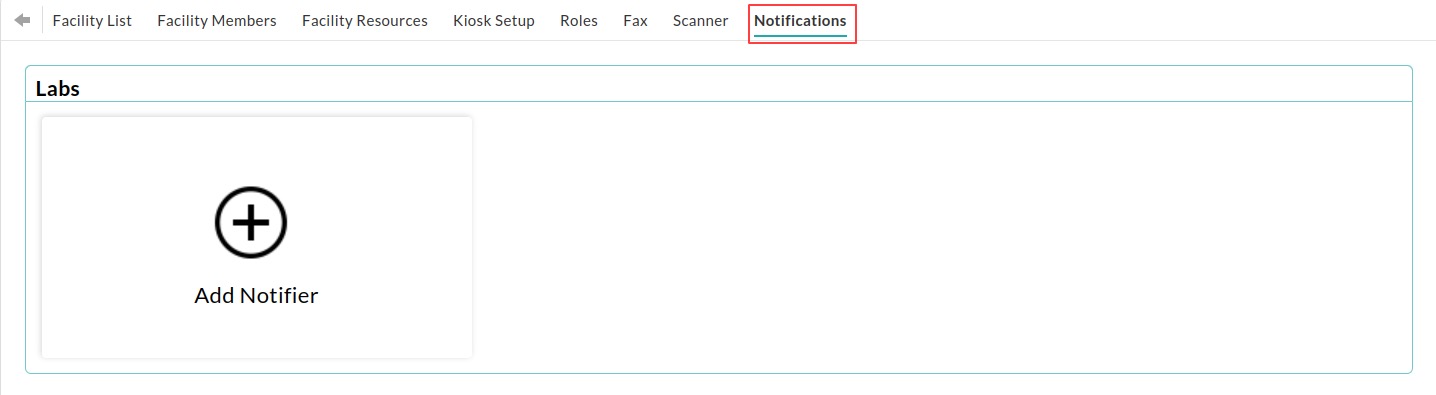Select the Roles tab

pos(579,21)
